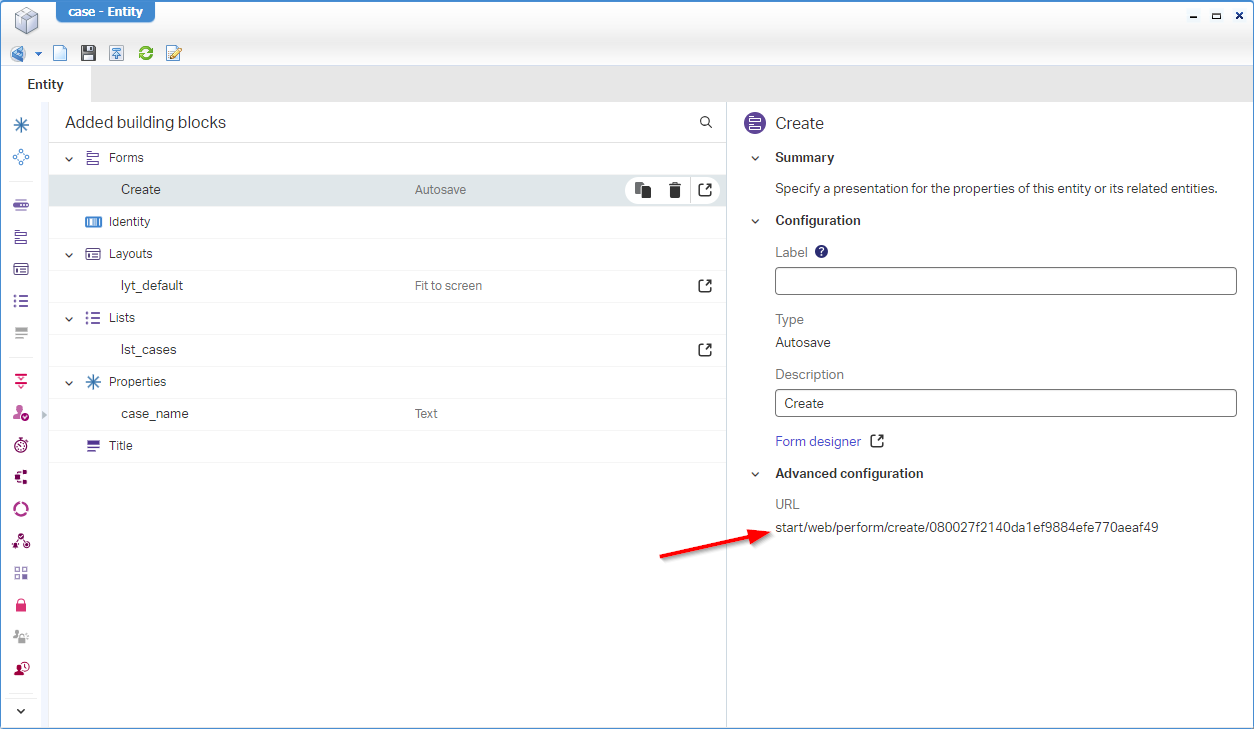The width and height of the screenshot is (1254, 729).
Task: Collapse the Advanced configuration section
Action: [x=755, y=474]
